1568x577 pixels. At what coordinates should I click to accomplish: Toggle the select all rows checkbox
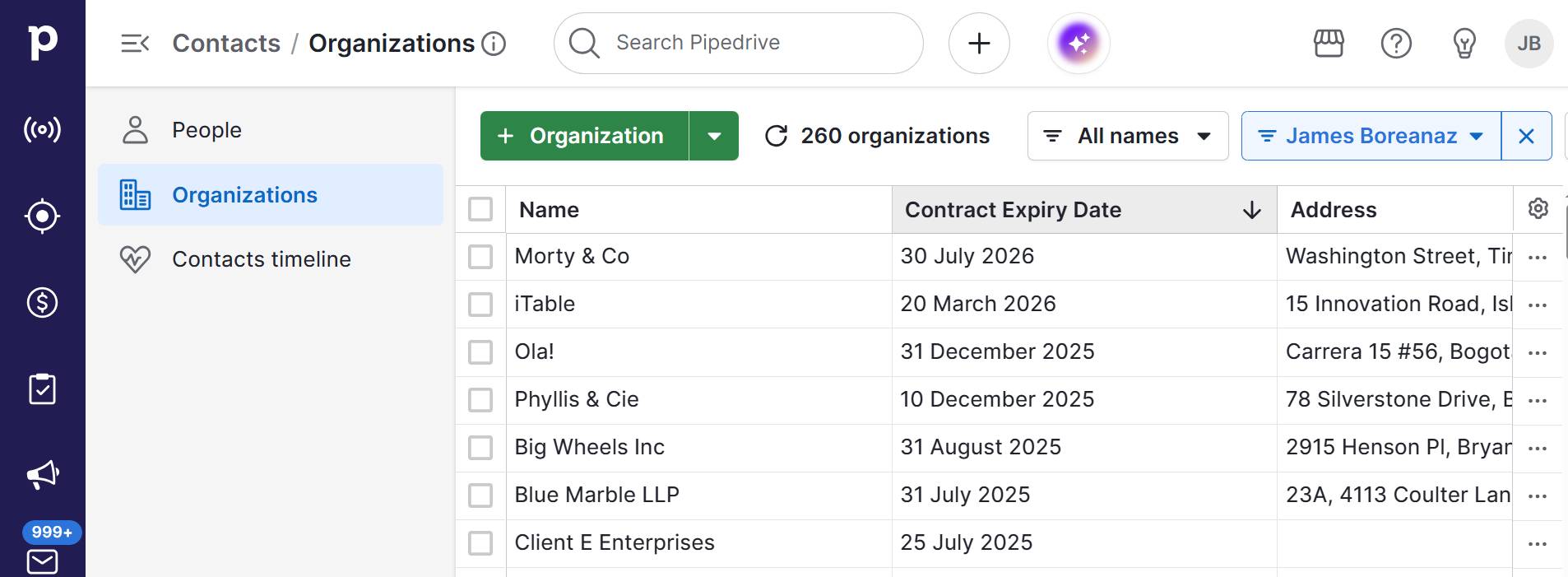tap(480, 209)
